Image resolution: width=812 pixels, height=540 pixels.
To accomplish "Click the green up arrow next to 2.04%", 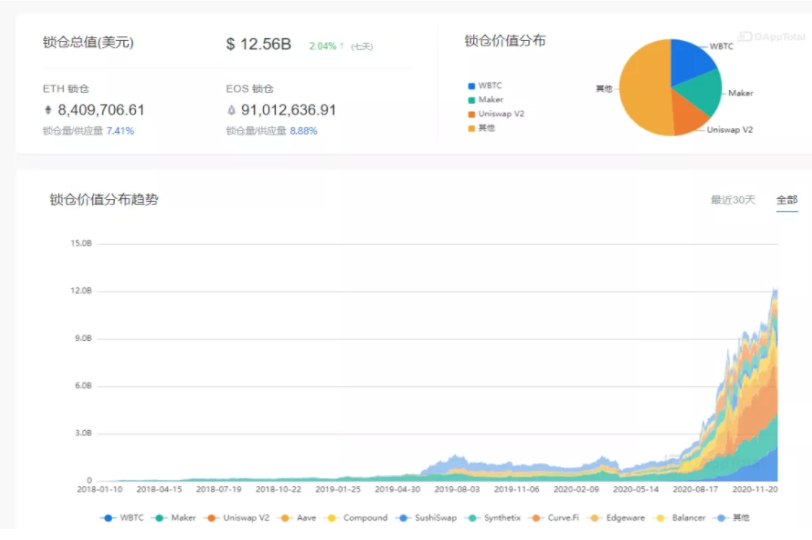I will (x=342, y=46).
